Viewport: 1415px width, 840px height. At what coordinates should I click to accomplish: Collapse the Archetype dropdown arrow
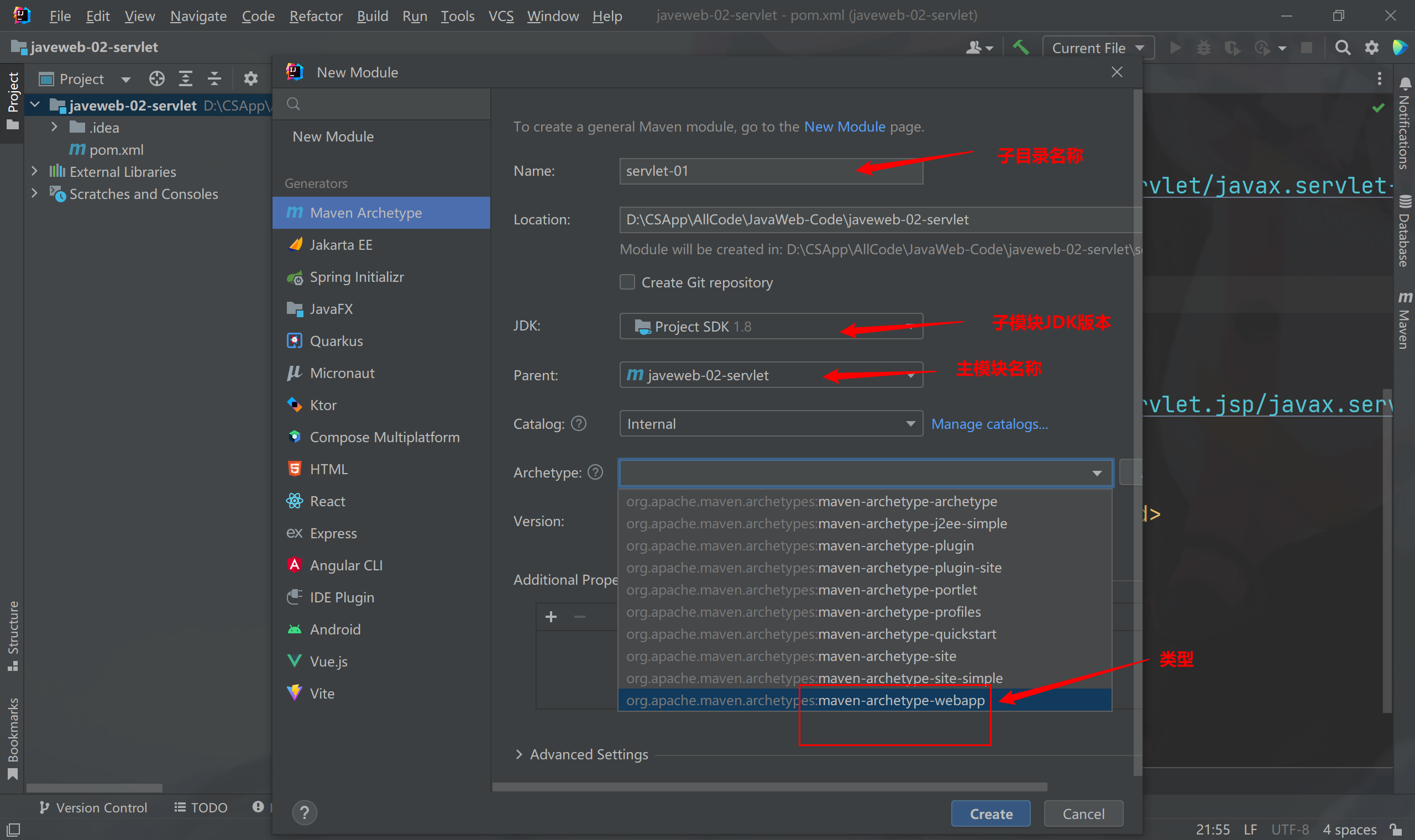click(x=1097, y=473)
